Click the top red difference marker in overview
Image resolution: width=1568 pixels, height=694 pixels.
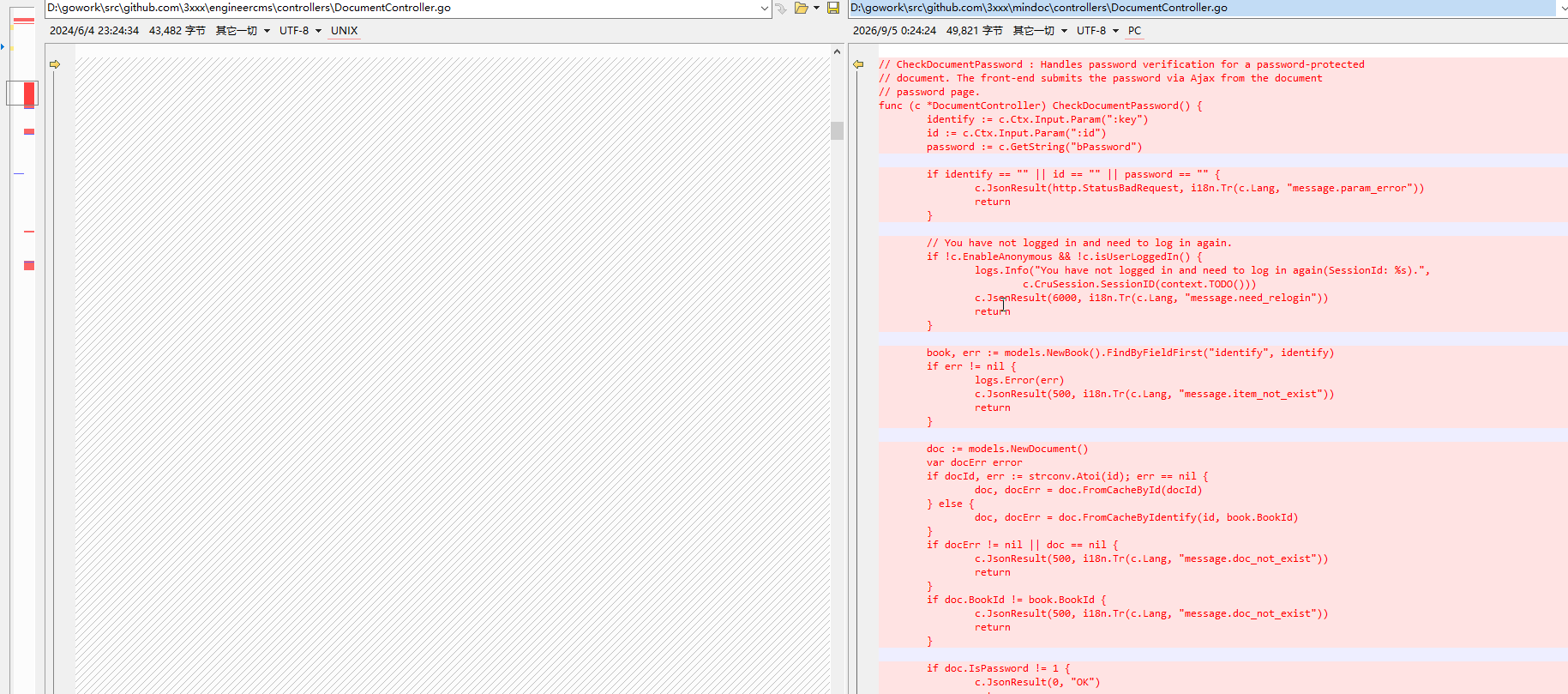(24, 20)
